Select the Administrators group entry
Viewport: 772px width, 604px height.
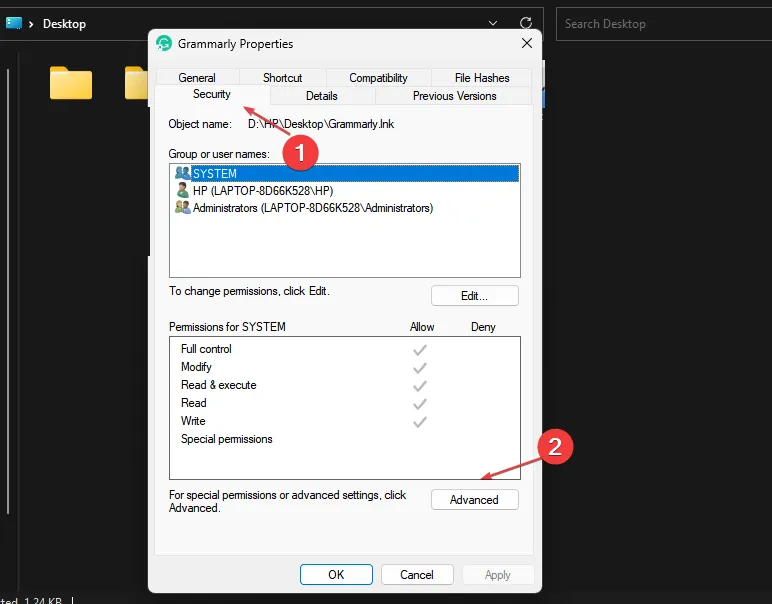click(345, 208)
